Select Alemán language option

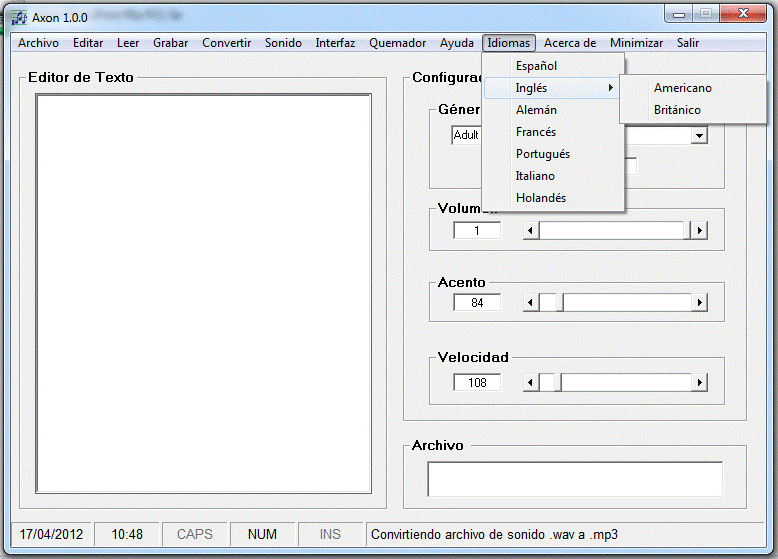click(536, 110)
